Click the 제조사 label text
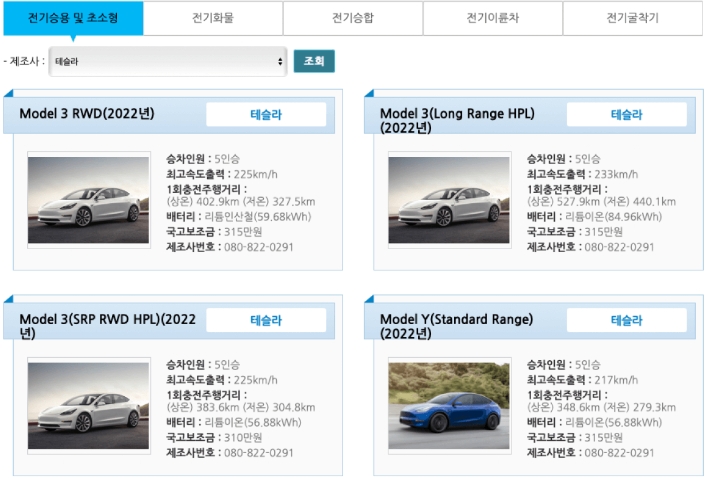Viewport: 707px width, 478px height. pyautogui.click(x=24, y=61)
